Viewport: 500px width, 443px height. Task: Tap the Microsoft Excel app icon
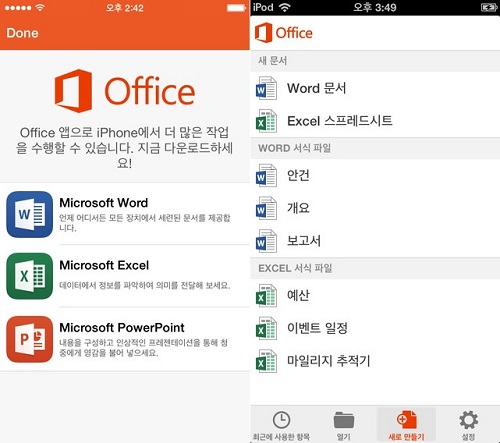(x=29, y=276)
